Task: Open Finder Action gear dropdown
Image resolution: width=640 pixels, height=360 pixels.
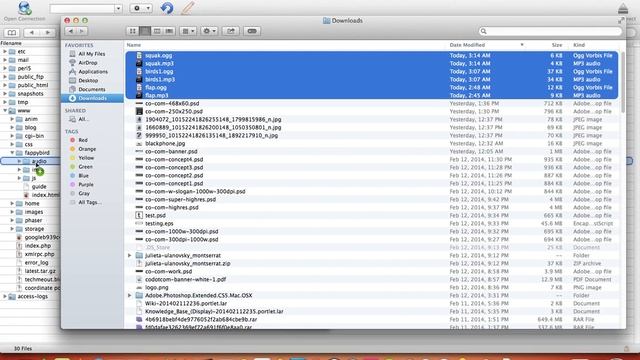Action: [x=209, y=31]
